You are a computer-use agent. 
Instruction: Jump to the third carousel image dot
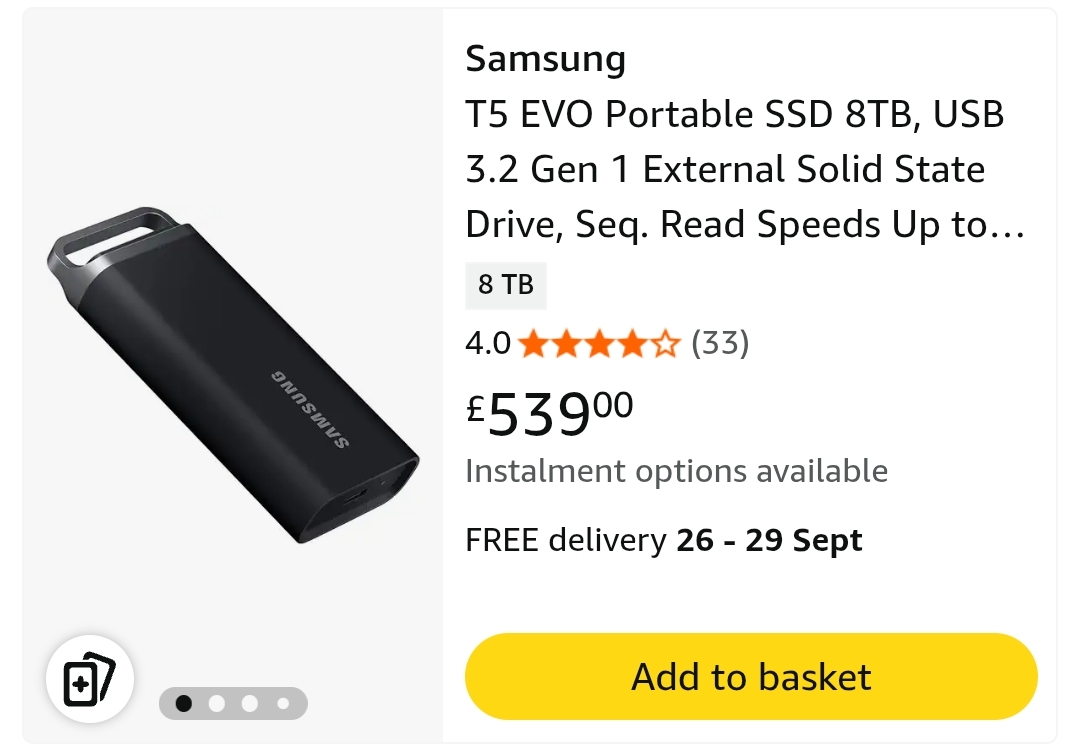250,703
